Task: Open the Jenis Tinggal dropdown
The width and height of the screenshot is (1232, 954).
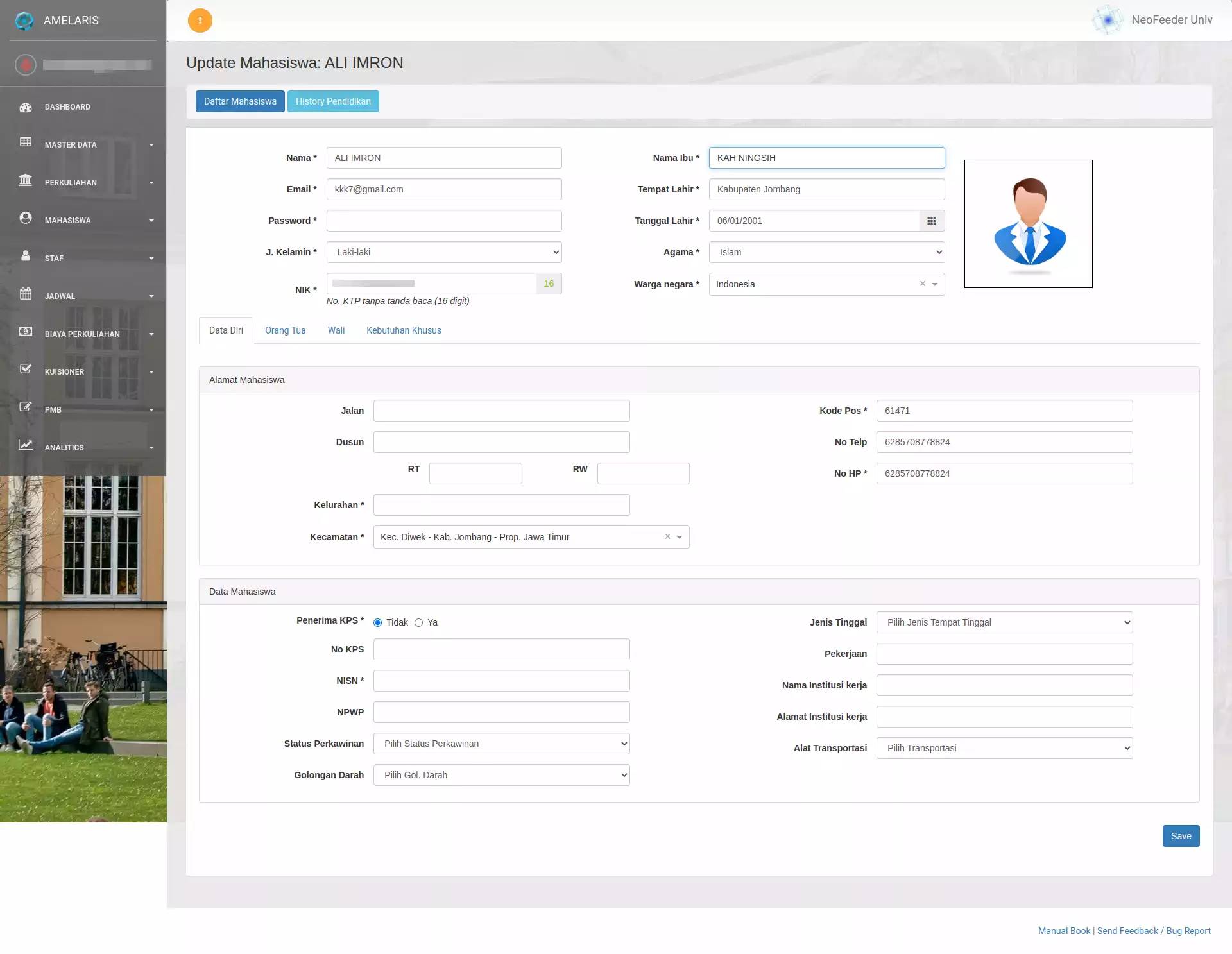Action: tap(1004, 622)
